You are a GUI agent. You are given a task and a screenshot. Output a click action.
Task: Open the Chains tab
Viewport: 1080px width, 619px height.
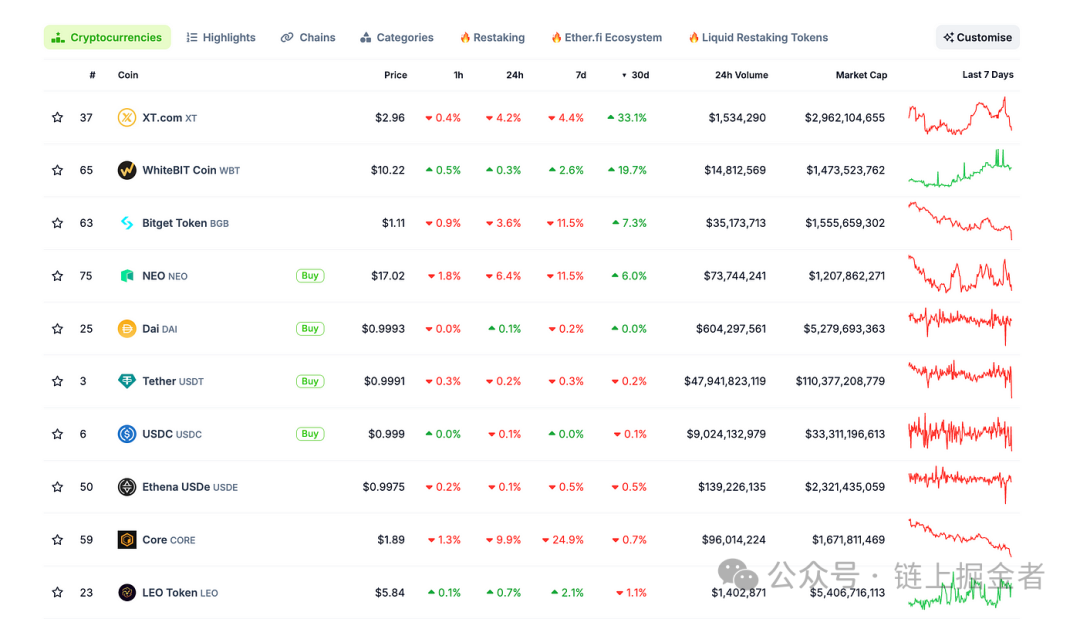tap(308, 37)
